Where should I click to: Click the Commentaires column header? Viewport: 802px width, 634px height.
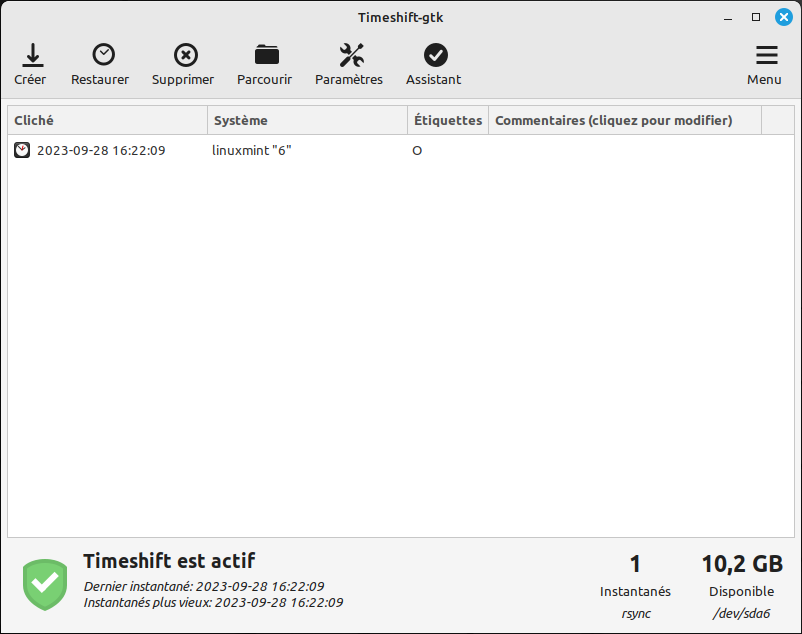point(625,120)
